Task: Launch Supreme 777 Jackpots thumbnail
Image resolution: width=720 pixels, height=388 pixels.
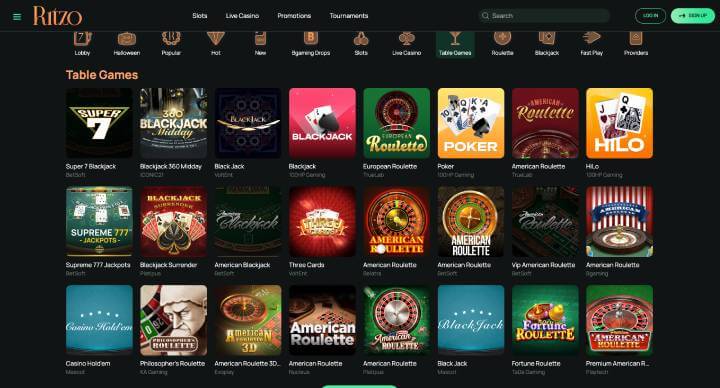Action: pos(99,222)
